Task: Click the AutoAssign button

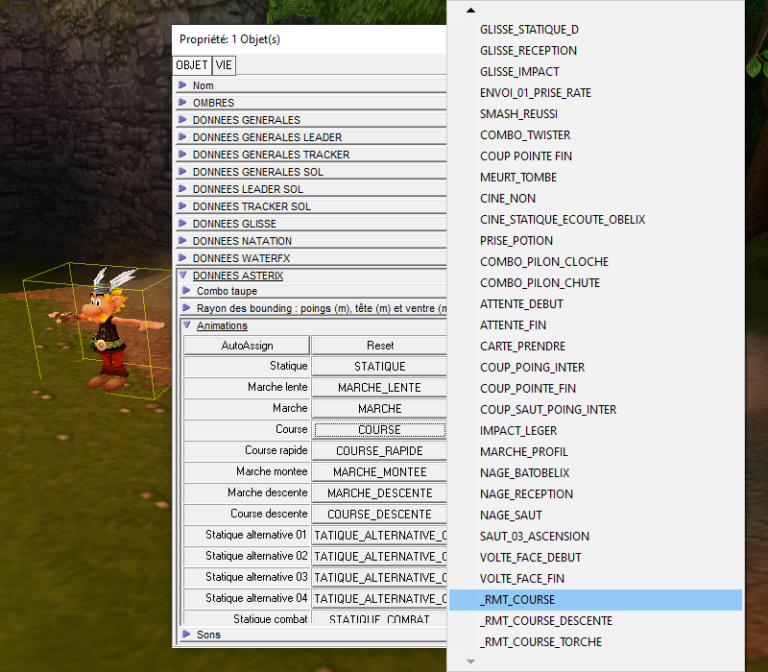Action: pos(247,346)
